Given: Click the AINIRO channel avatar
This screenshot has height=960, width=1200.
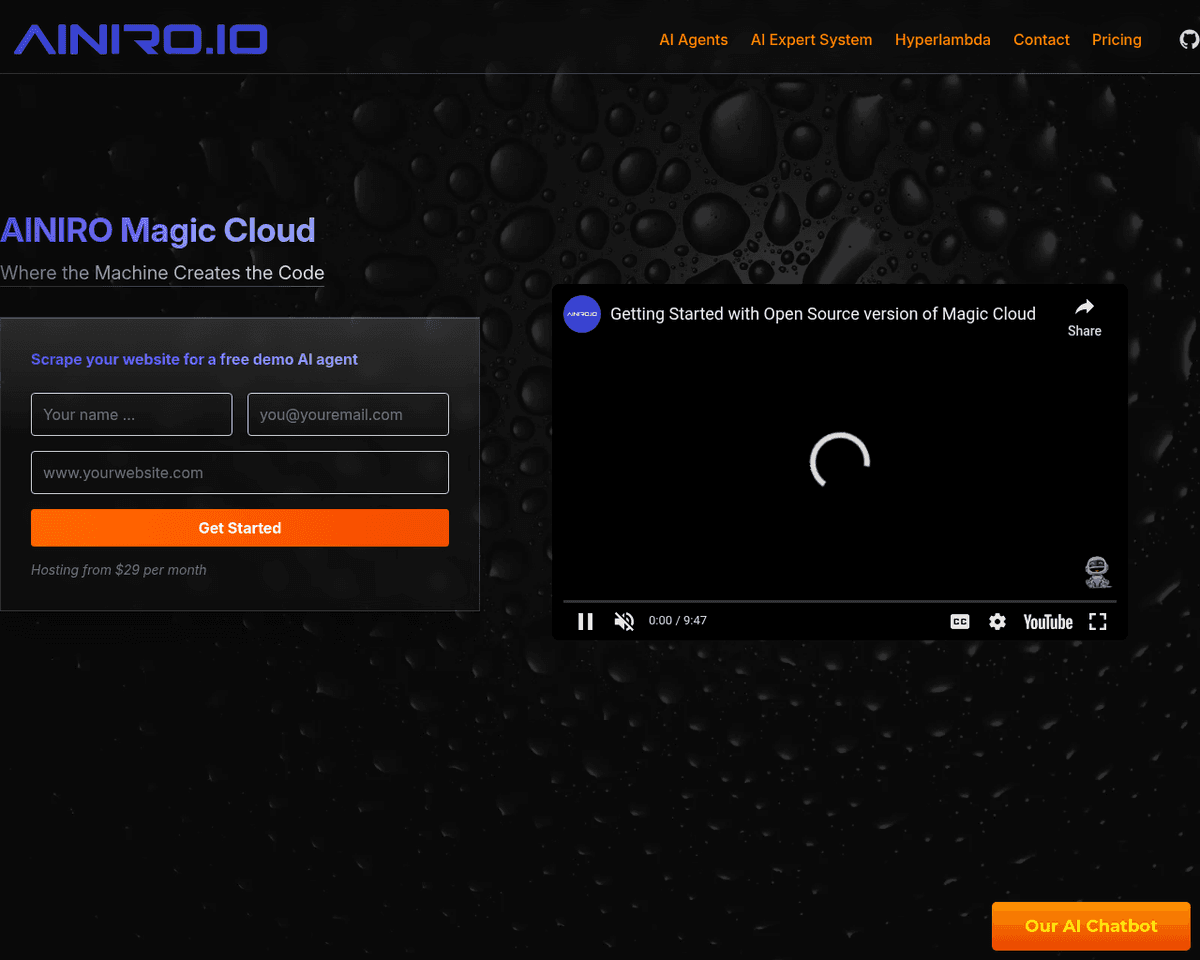Looking at the screenshot, I should [x=582, y=314].
